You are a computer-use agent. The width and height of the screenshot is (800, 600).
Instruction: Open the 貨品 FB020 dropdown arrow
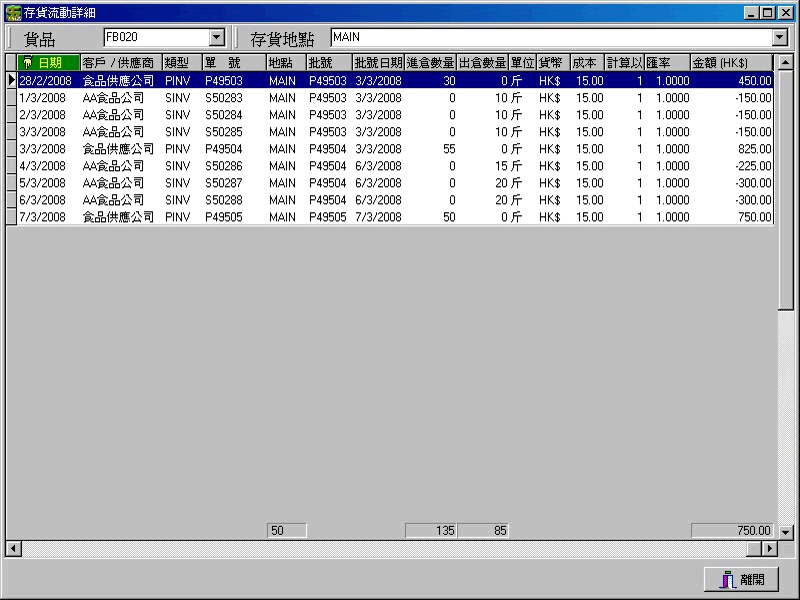point(217,38)
